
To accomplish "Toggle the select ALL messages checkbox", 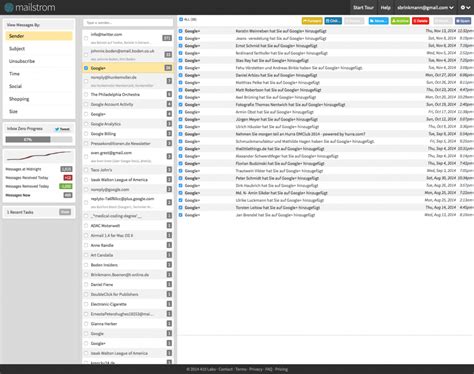I will pyautogui.click(x=181, y=20).
